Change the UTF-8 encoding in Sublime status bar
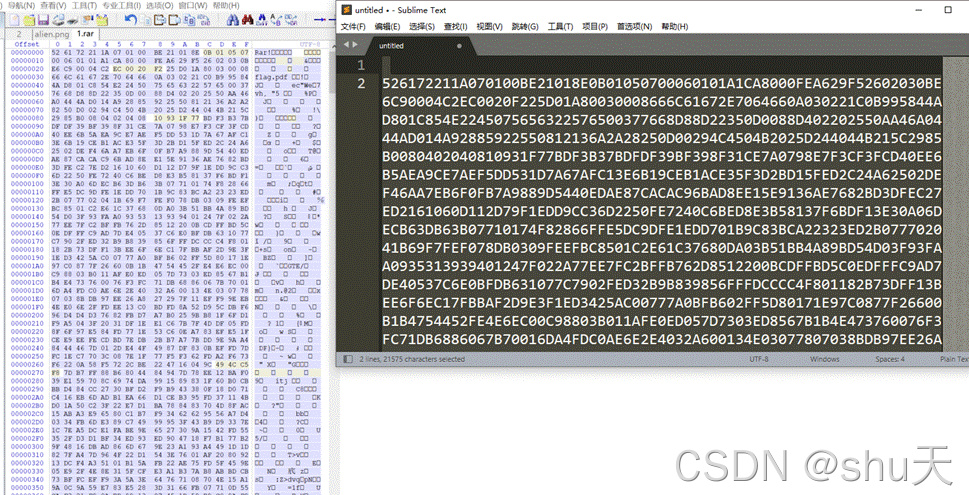 click(x=758, y=359)
